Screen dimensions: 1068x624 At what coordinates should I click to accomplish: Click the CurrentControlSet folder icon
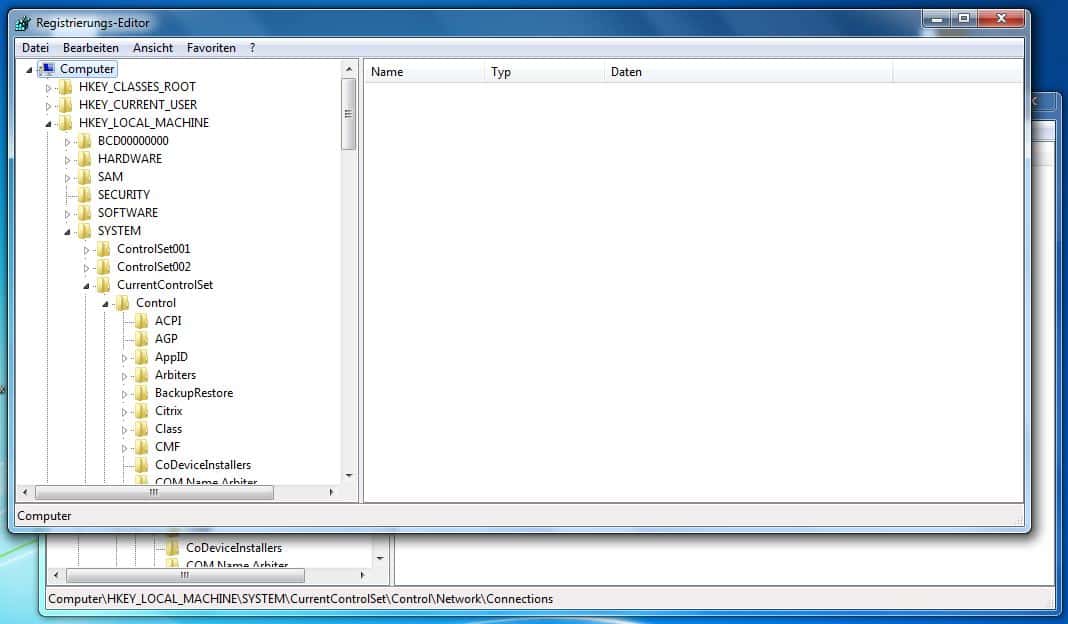click(104, 285)
